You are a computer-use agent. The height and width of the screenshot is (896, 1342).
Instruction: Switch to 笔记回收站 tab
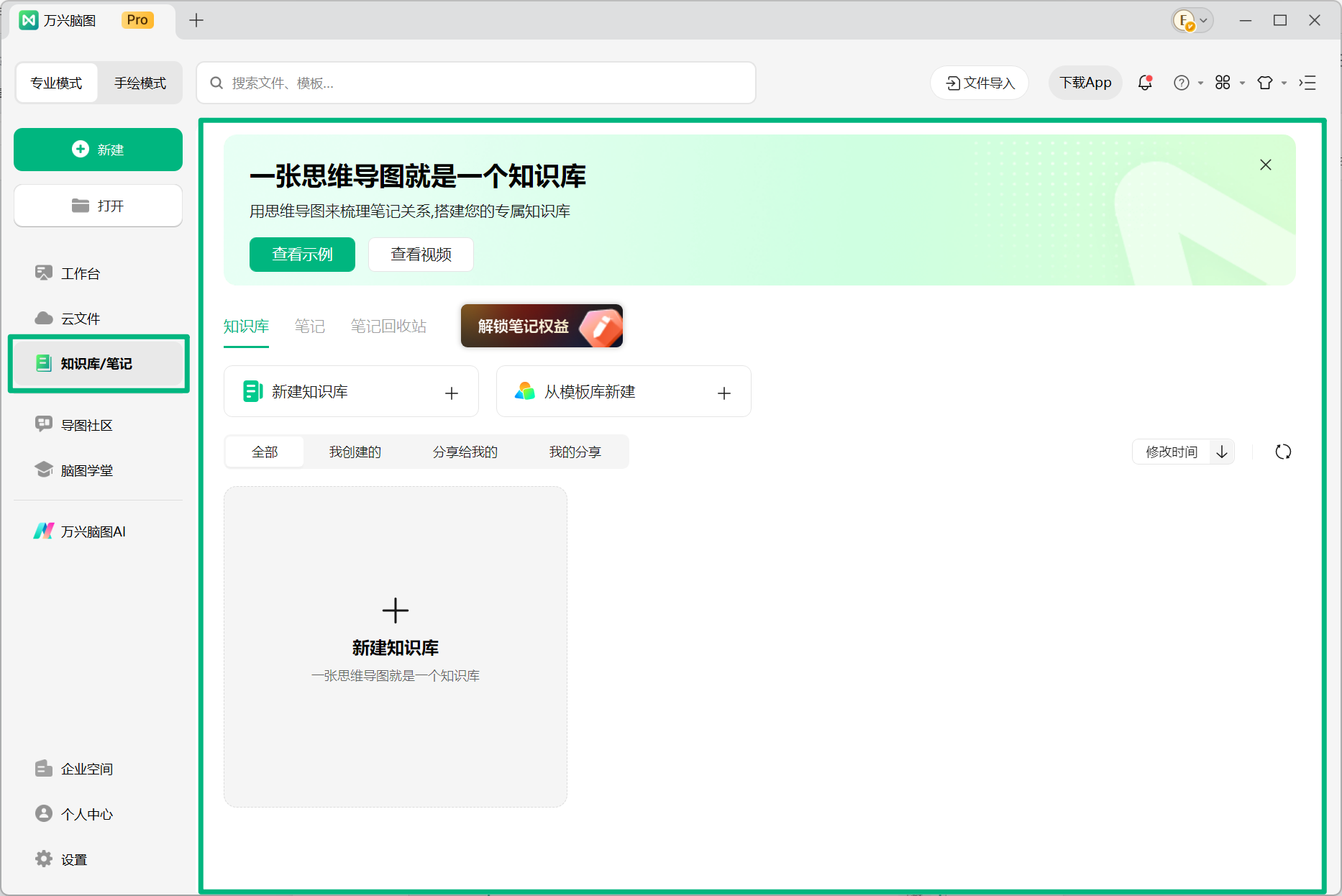[x=388, y=326]
